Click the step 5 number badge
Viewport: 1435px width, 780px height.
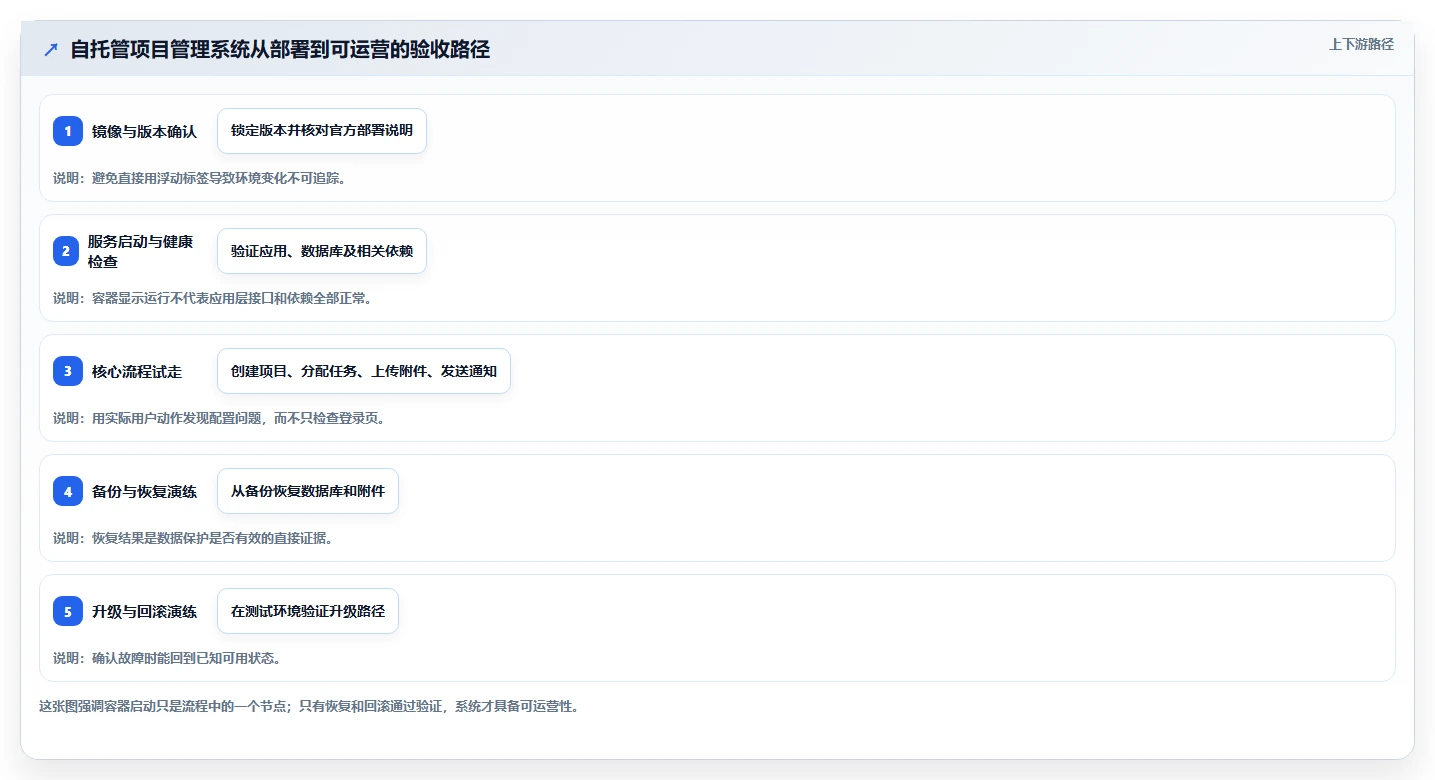click(68, 611)
